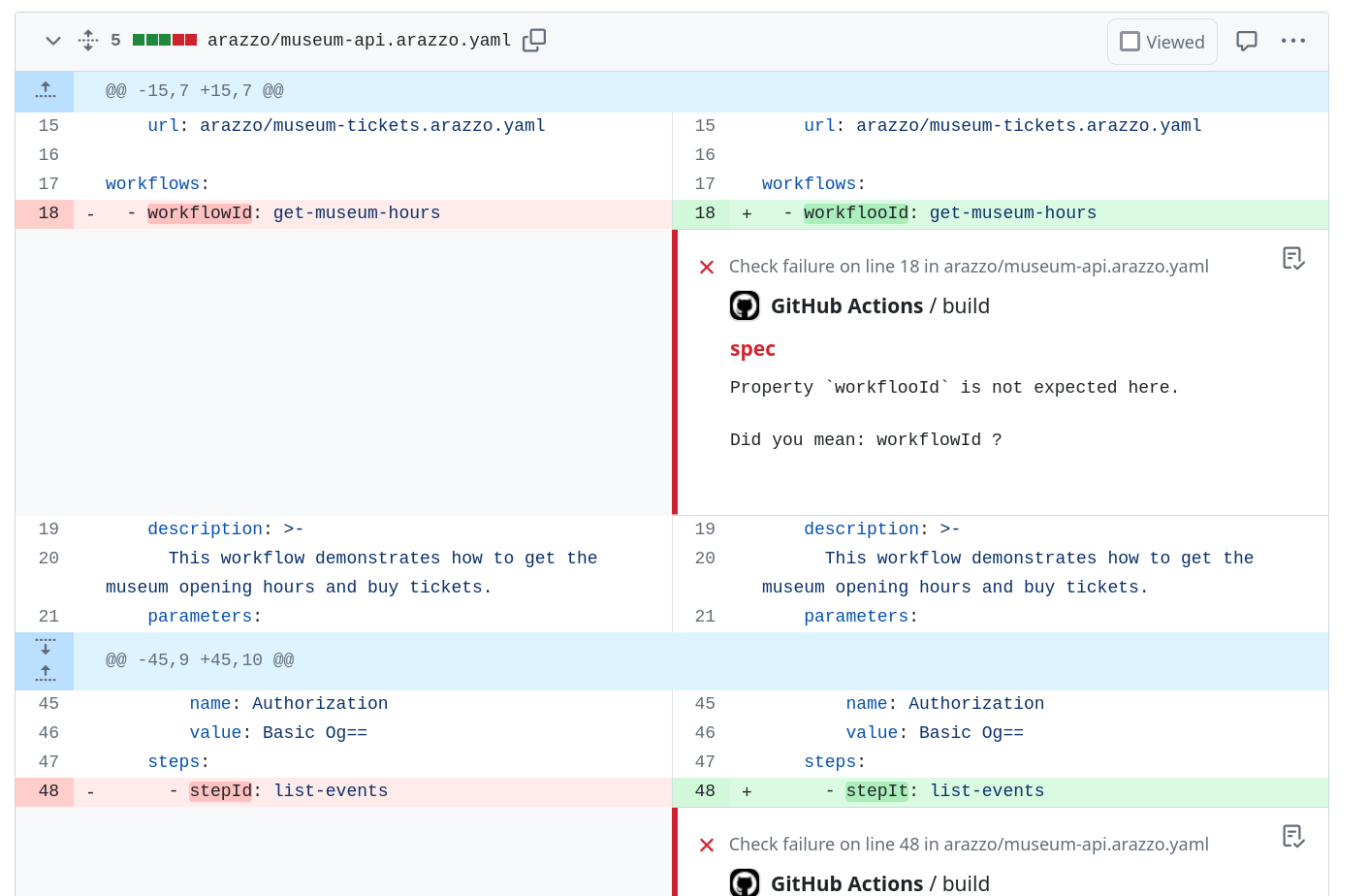This screenshot has width=1369, height=896.
Task: Click the diffstat colored squares indicator
Action: (x=165, y=40)
